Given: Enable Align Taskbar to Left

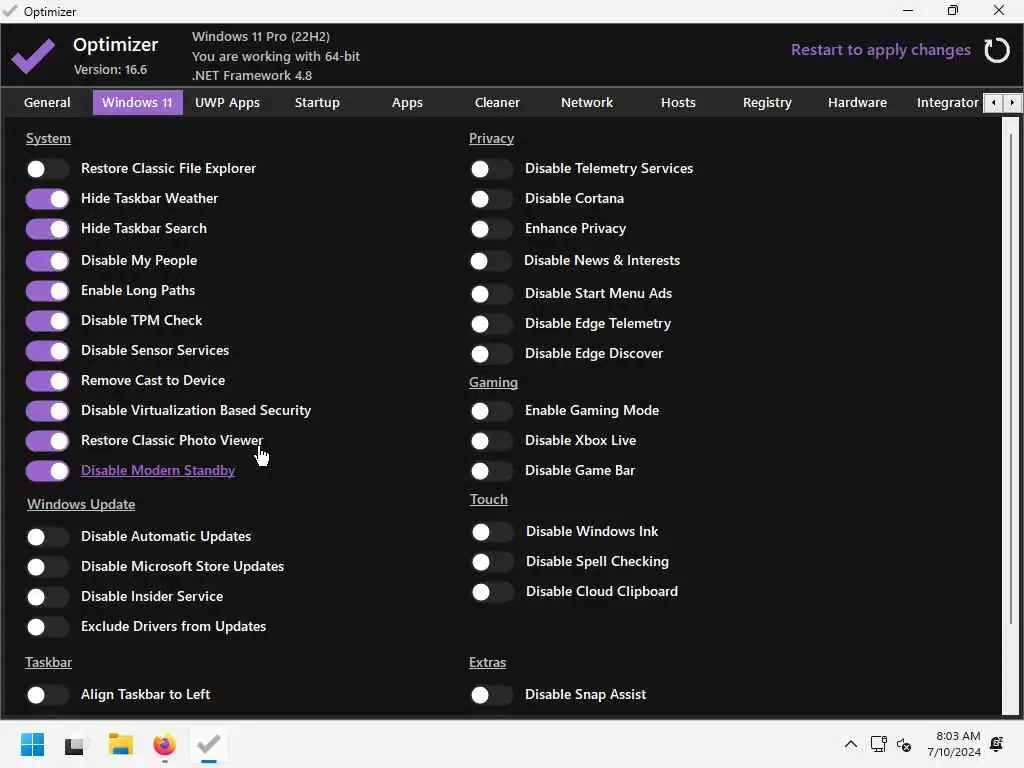Looking at the screenshot, I should pos(47,696).
